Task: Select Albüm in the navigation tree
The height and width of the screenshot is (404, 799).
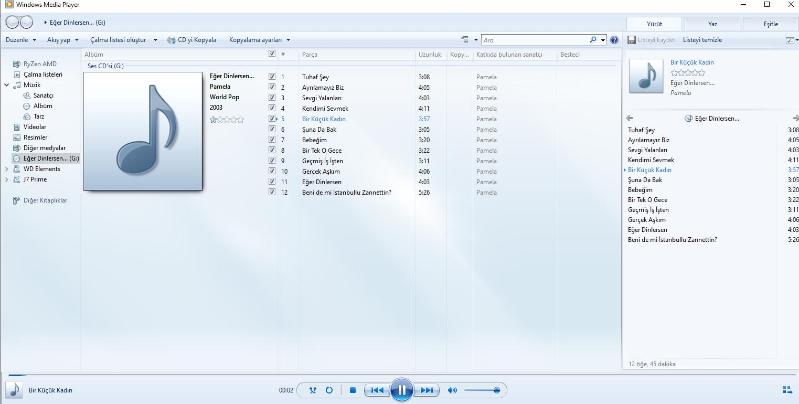Action: (x=43, y=106)
